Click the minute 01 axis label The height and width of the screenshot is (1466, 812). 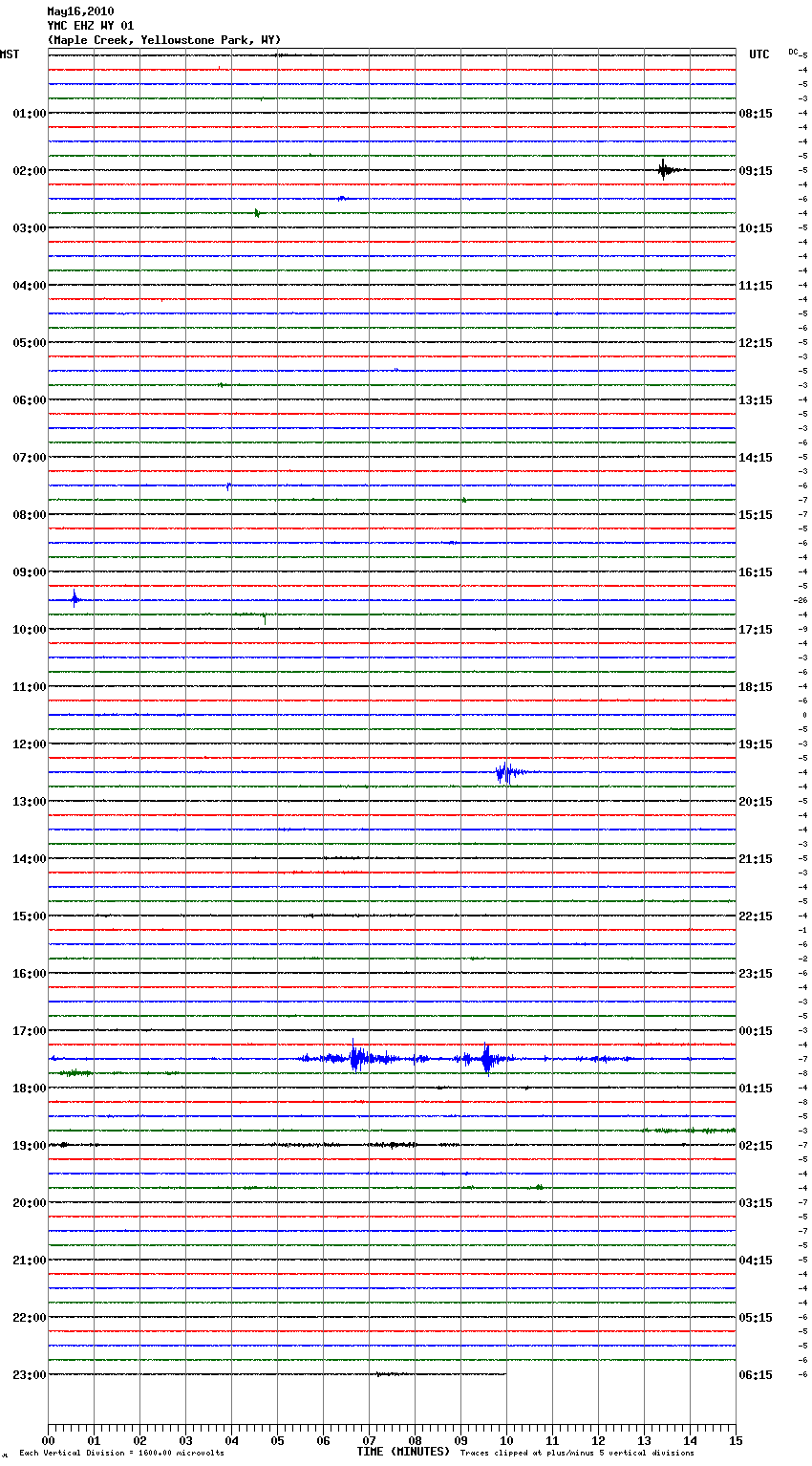(94, 1440)
